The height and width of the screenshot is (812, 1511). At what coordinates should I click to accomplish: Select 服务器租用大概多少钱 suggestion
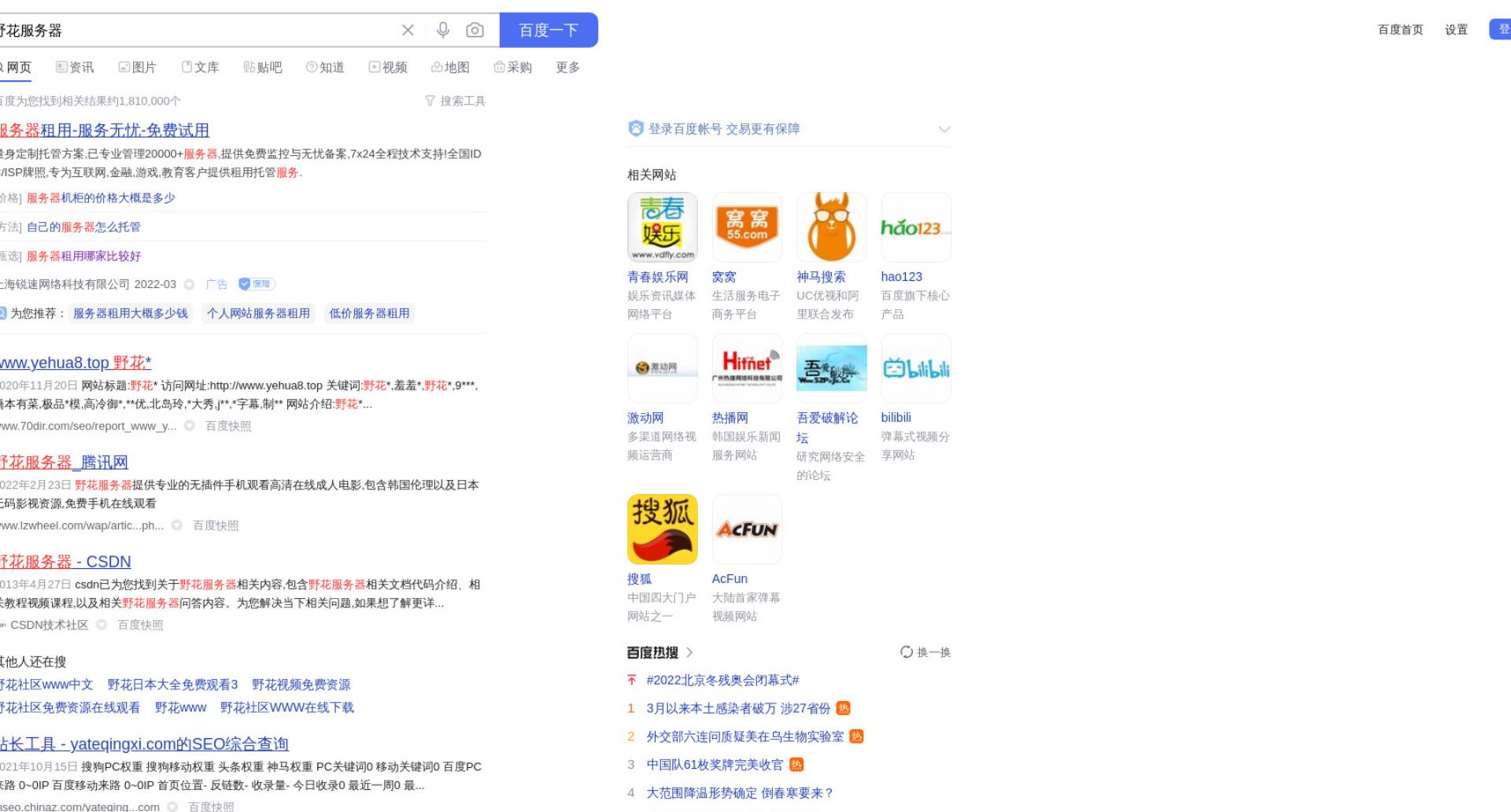point(131,313)
